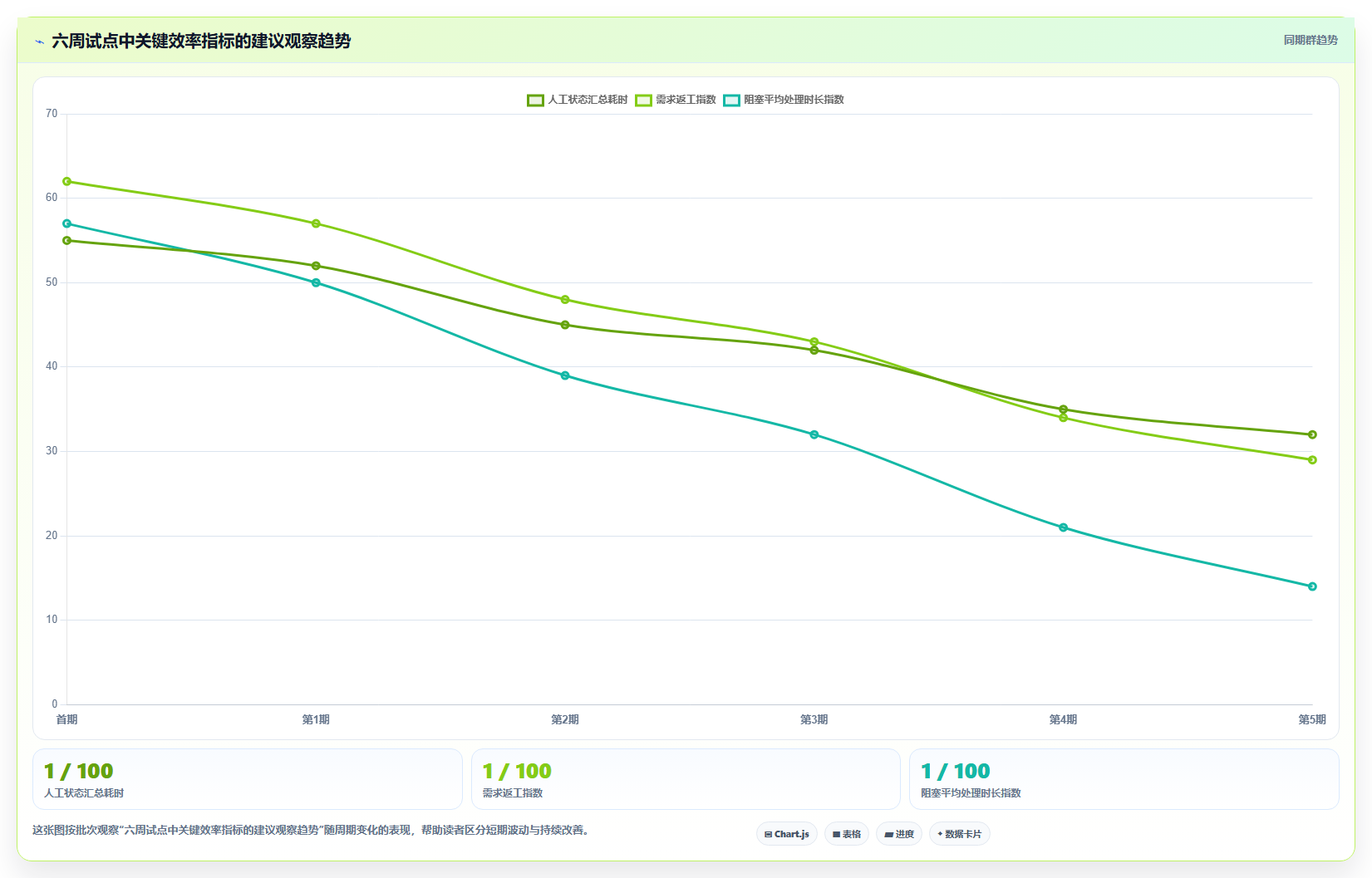Click the 进度 chip
1372x878 pixels.
(899, 834)
